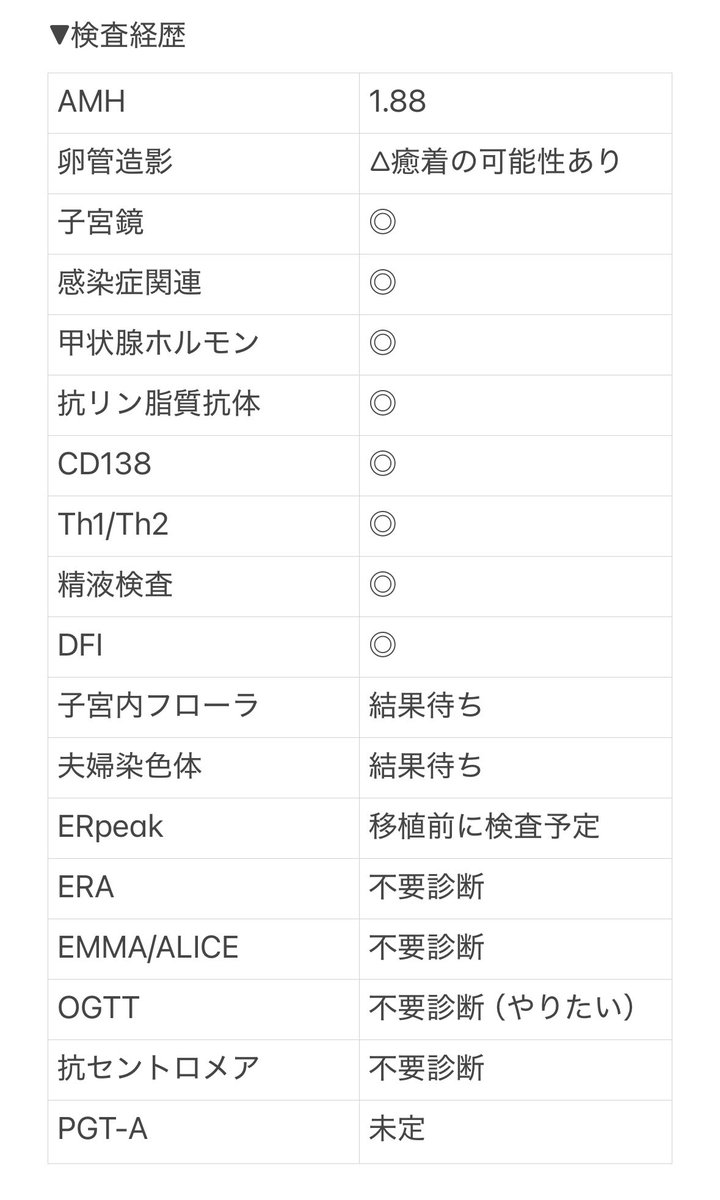Select the 抗セントロメア row label

(159, 1068)
